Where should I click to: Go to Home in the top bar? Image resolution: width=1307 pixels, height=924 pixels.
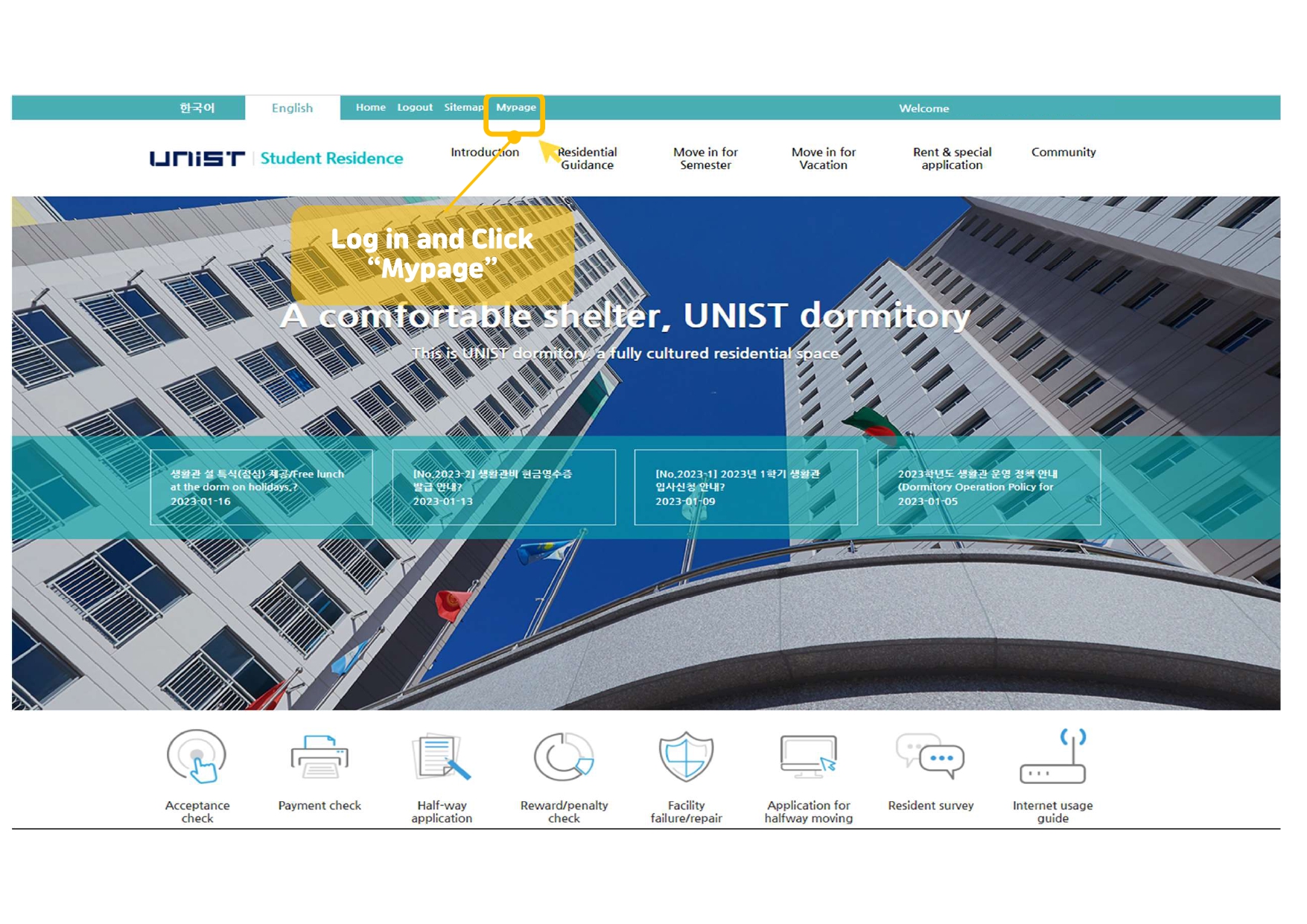coord(370,107)
